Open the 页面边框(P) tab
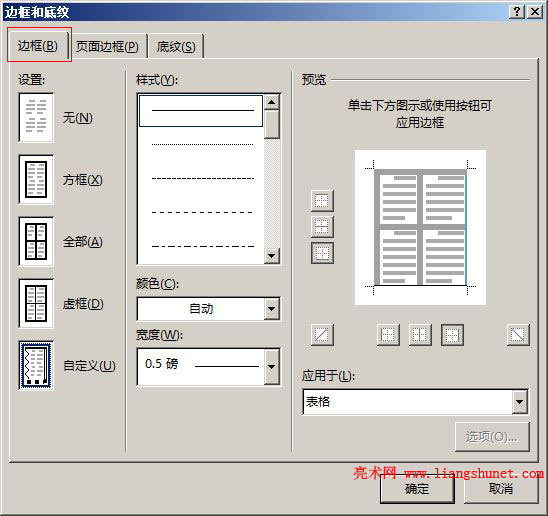The width and height of the screenshot is (548, 516). click(108, 46)
